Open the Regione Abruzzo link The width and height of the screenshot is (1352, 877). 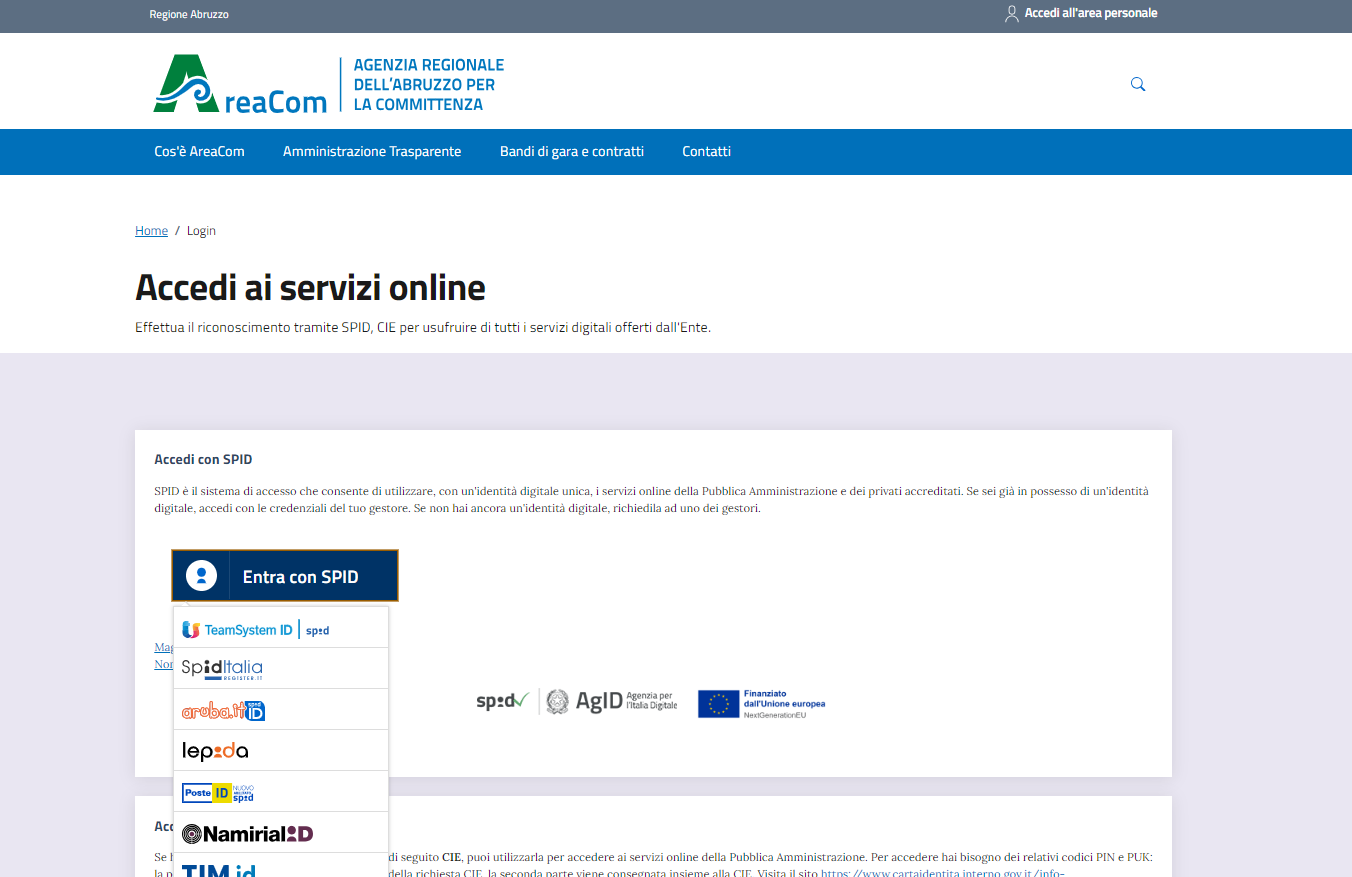(x=189, y=15)
